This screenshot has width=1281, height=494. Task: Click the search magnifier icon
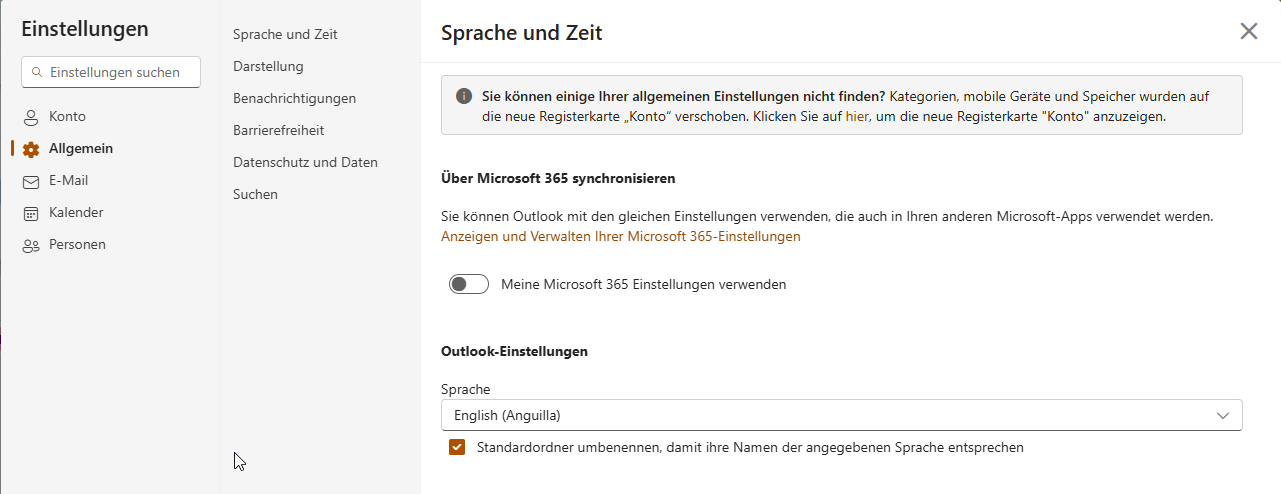(x=38, y=72)
